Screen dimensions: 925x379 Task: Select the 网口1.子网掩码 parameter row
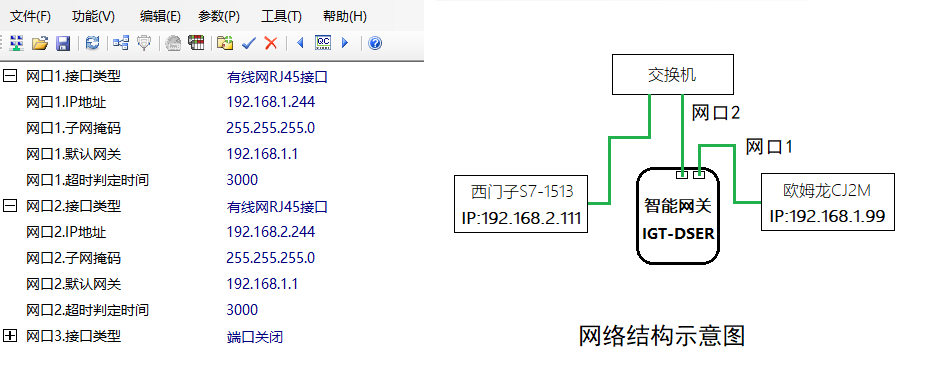[74, 128]
